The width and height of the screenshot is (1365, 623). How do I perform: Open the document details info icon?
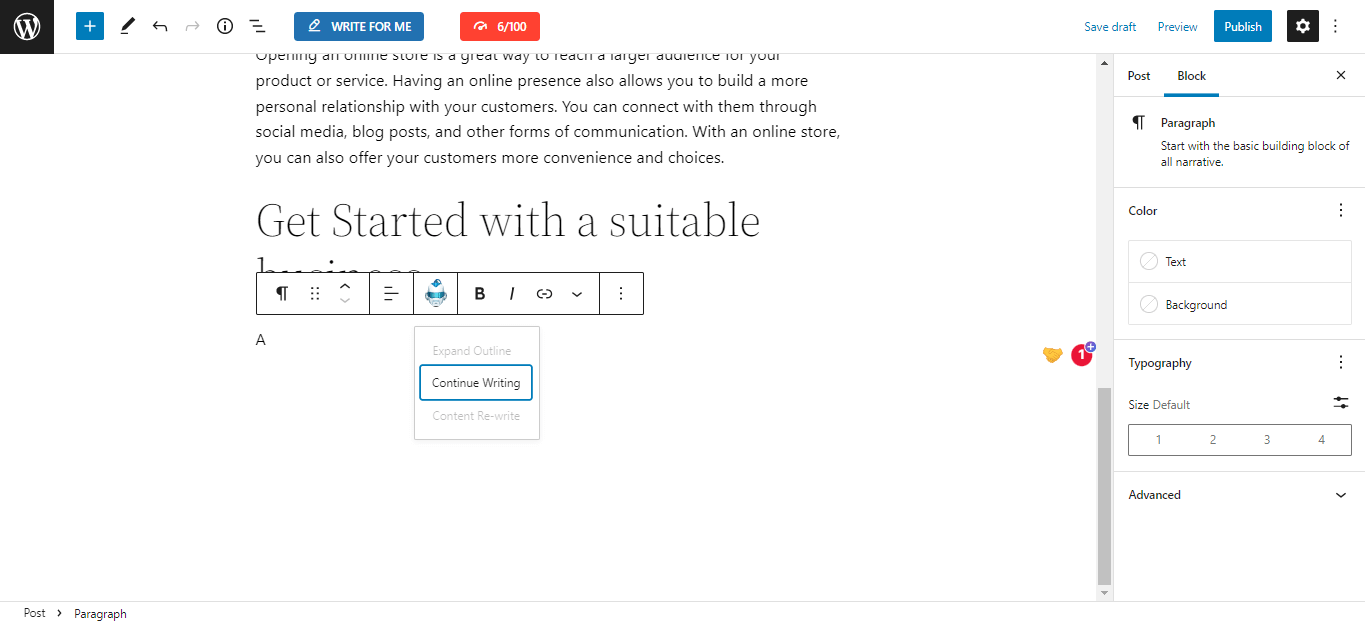(225, 27)
